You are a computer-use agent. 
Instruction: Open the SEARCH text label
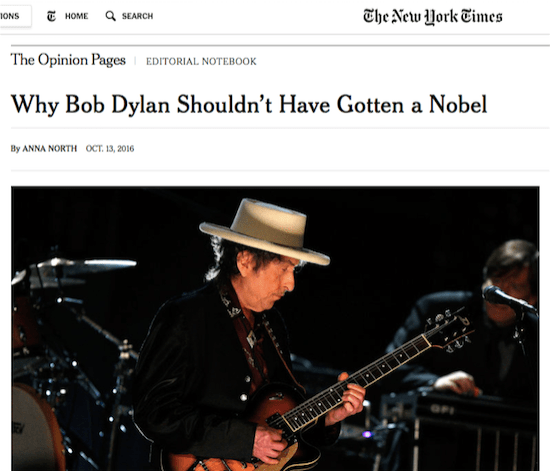[138, 16]
